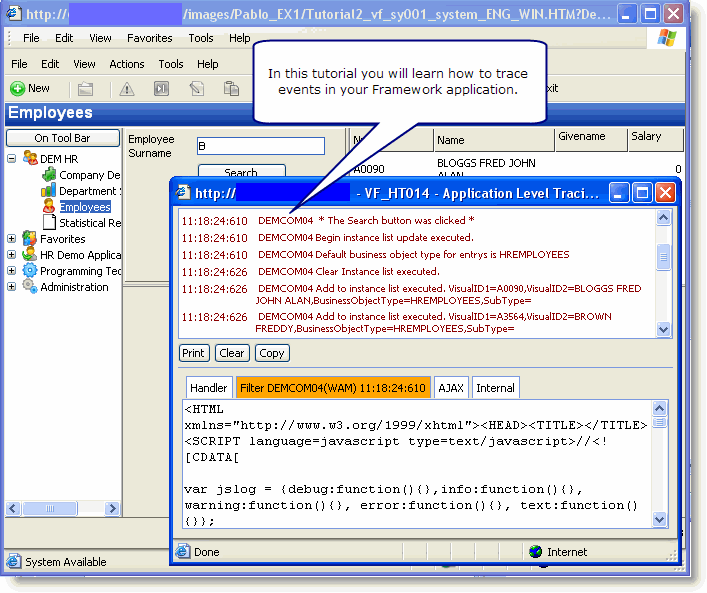
Task: Click the greyed folder toolbar icon
Action: 85,89
